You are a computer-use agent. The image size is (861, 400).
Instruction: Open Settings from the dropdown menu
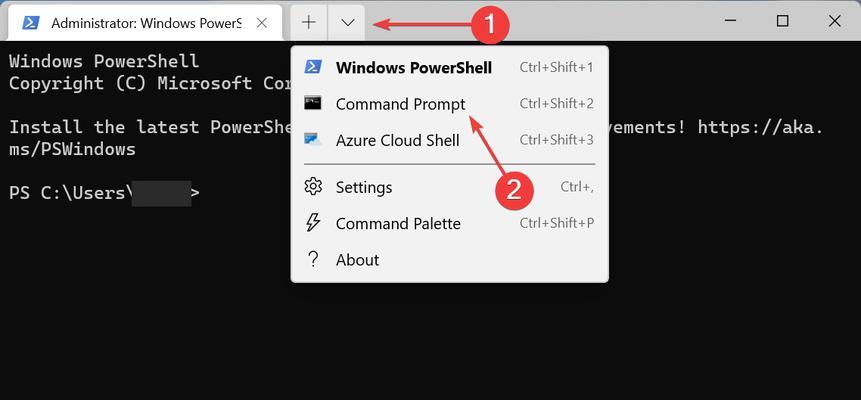pos(449,187)
